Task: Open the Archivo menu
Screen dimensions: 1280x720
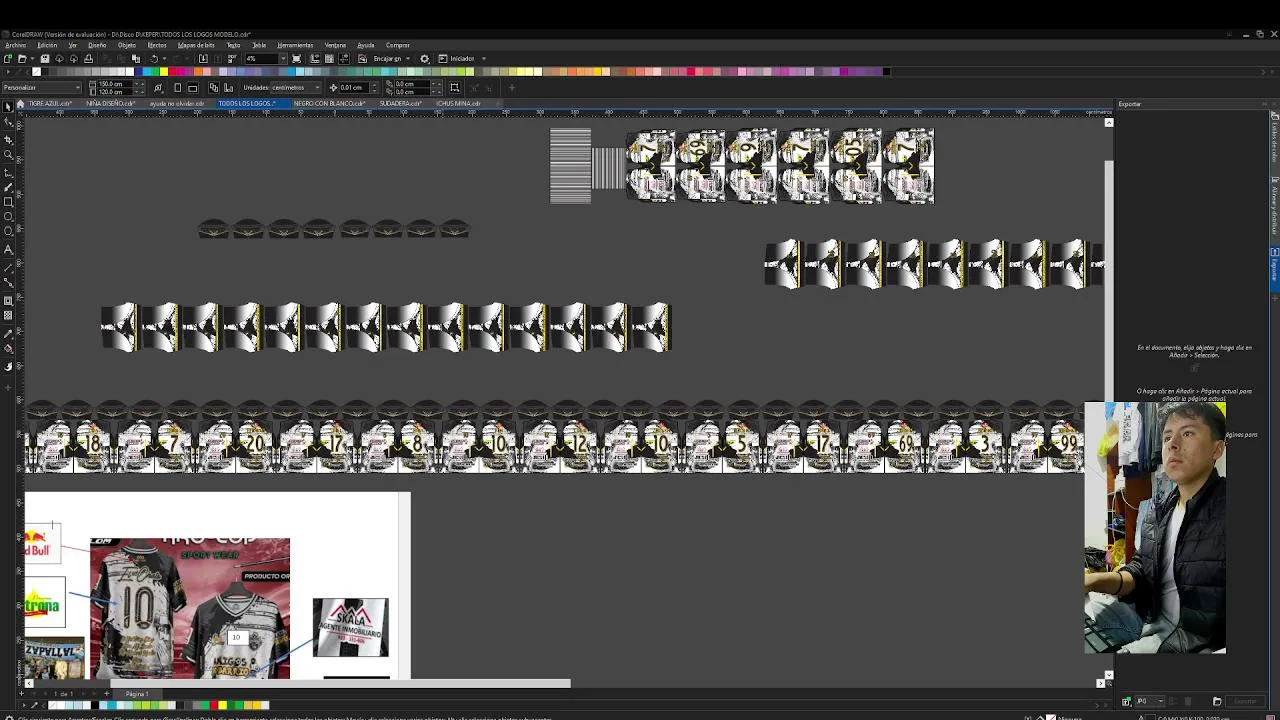Action: tap(15, 45)
